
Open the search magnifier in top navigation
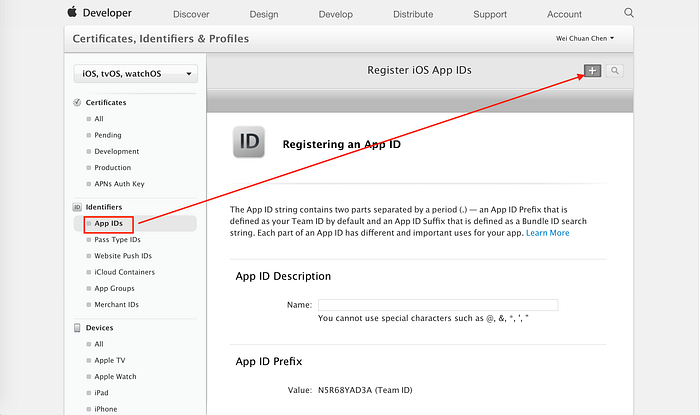click(x=629, y=12)
